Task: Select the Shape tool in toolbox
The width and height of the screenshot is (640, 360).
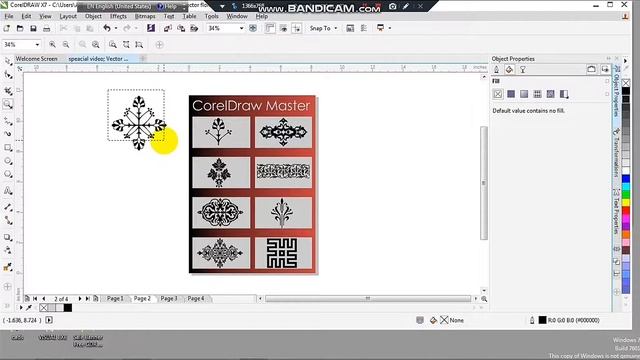Action: click(x=8, y=75)
